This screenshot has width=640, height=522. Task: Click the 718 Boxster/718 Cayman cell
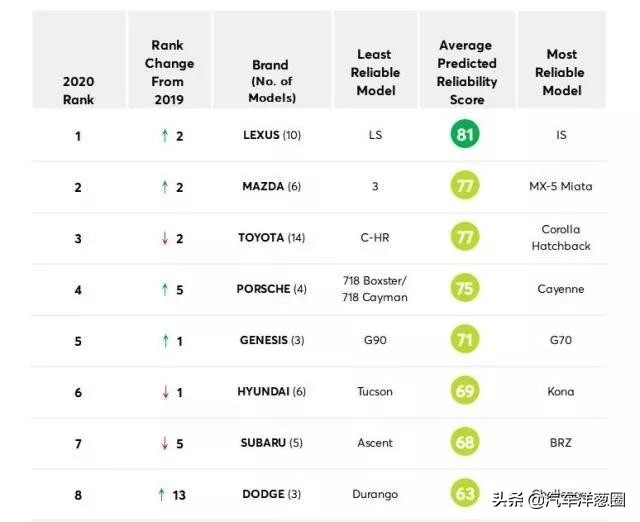coord(376,289)
